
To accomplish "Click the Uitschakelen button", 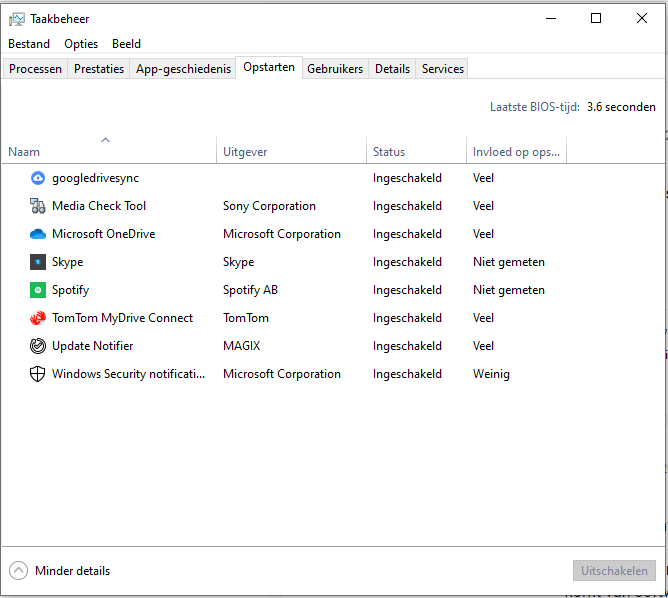I will pos(614,571).
